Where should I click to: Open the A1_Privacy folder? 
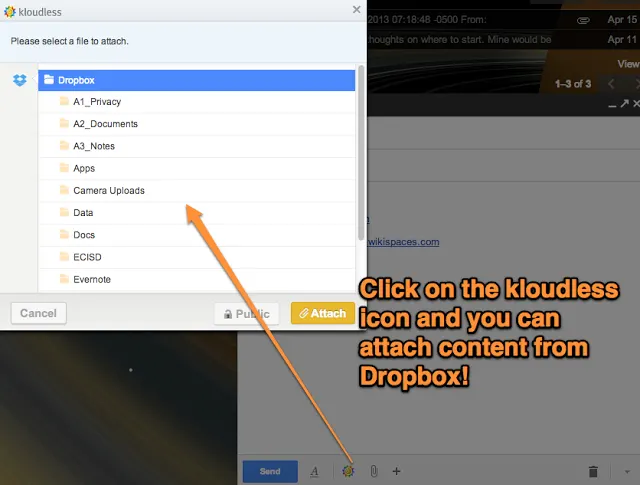196,102
